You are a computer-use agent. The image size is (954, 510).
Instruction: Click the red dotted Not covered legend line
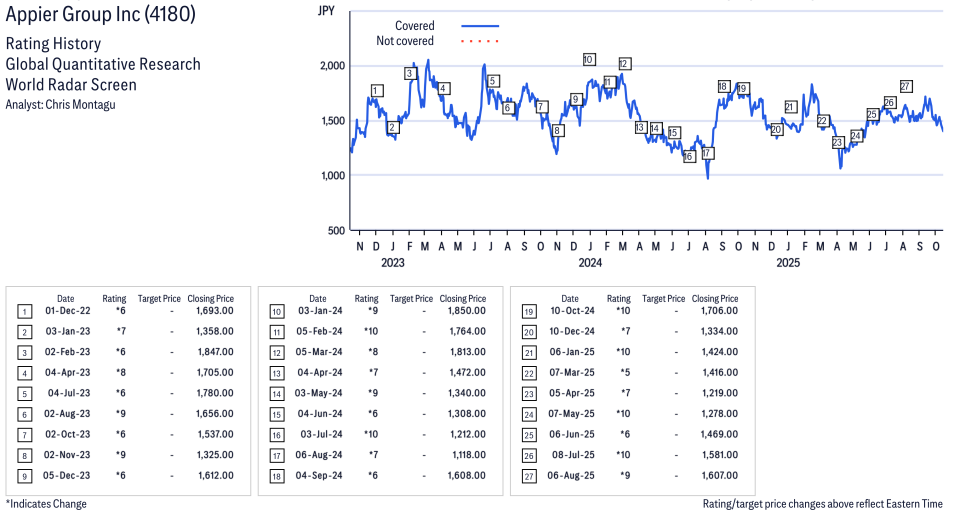tap(480, 41)
